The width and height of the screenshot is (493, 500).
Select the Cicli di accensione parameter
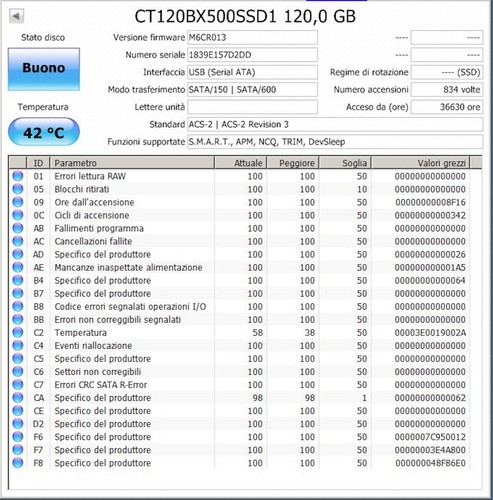[x=92, y=215]
